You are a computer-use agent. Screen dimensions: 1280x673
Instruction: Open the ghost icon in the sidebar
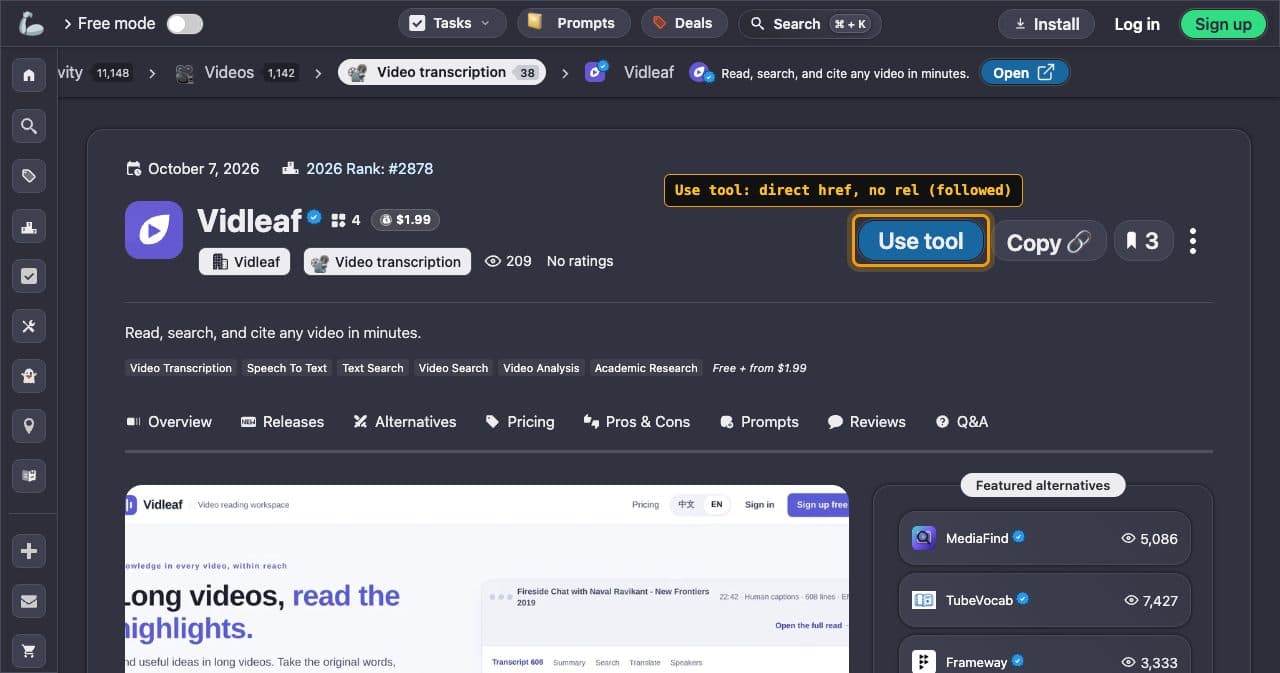tap(29, 376)
